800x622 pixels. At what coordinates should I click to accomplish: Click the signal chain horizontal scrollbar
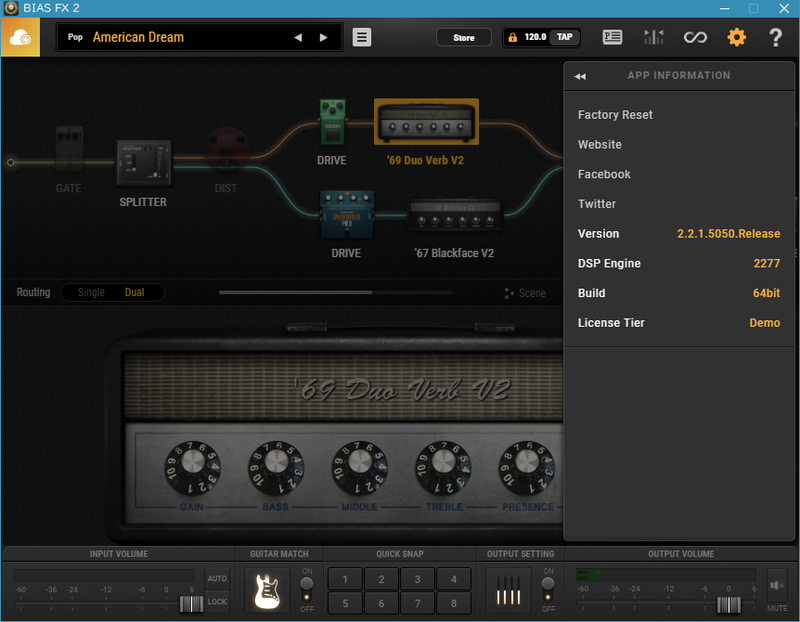coord(295,292)
